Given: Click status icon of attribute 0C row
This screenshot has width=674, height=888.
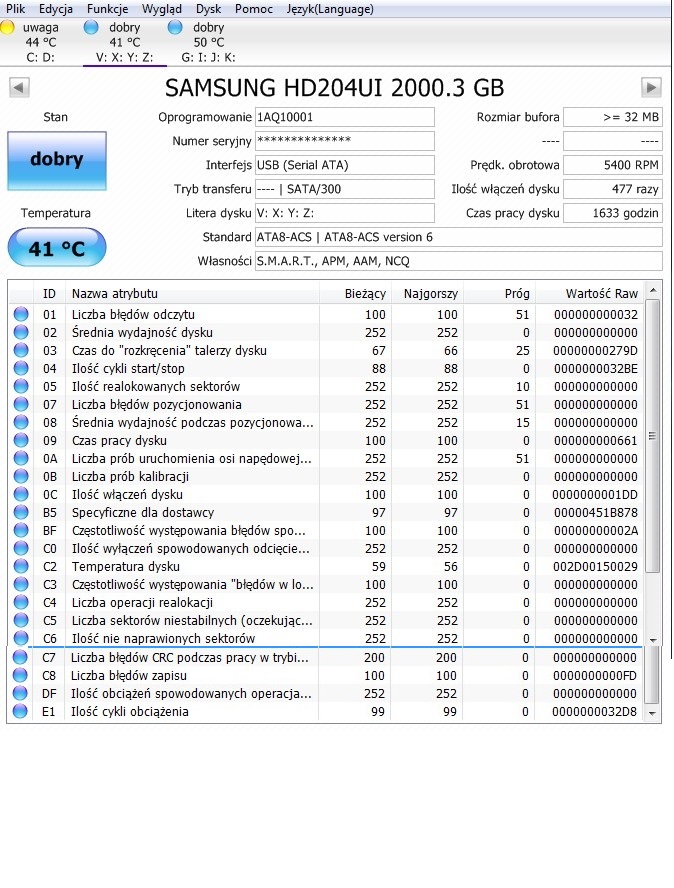Looking at the screenshot, I should pos(21,494).
